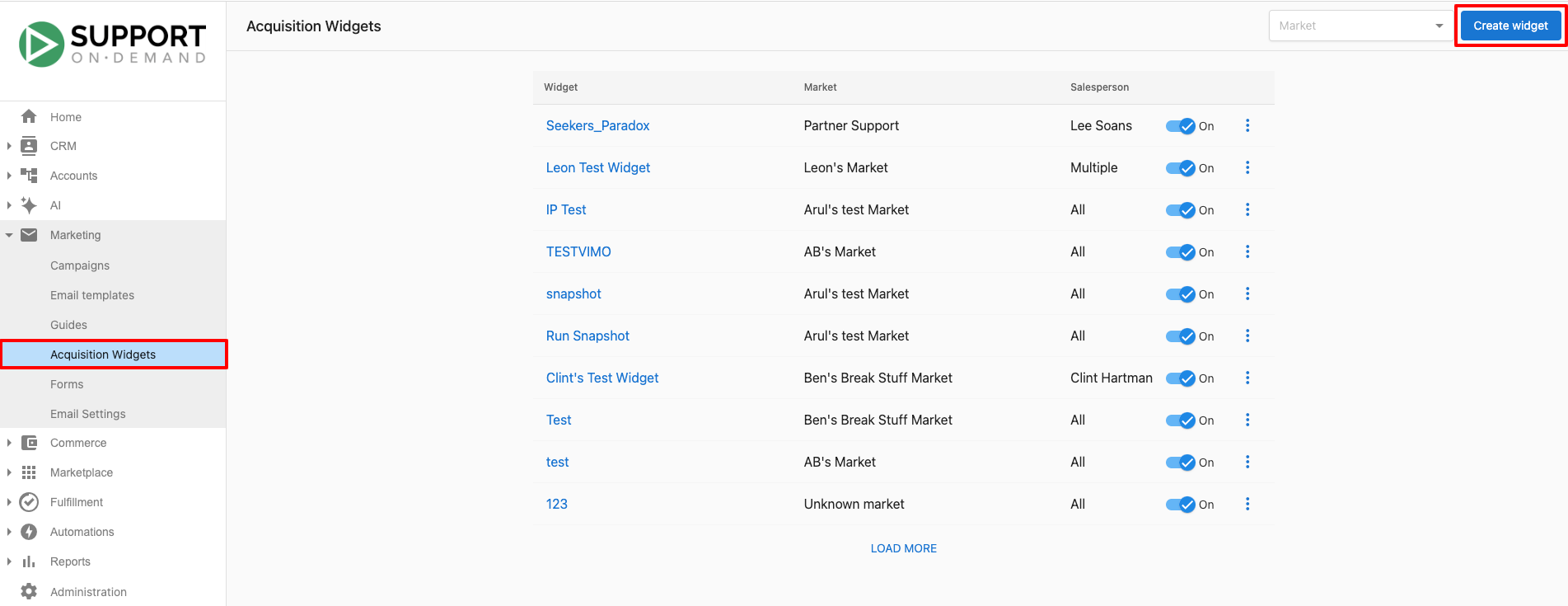The width and height of the screenshot is (1568, 606).
Task: Expand the Commerce section arrow
Action: pos(9,443)
